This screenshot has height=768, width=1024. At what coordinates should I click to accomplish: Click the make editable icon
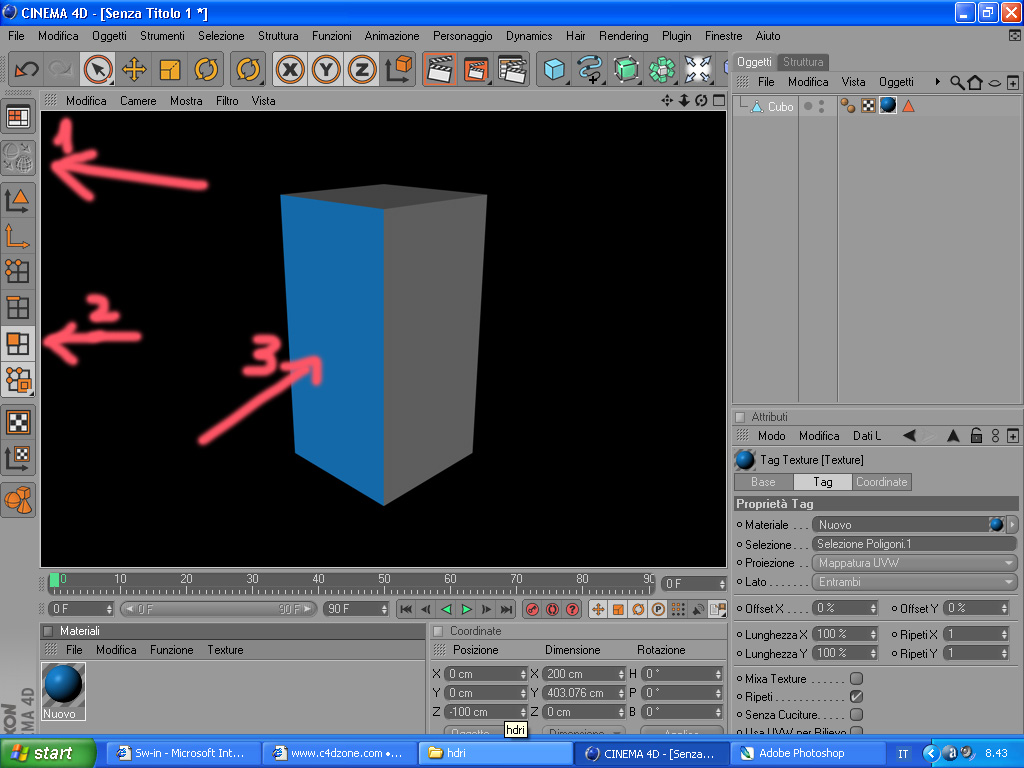click(18, 157)
